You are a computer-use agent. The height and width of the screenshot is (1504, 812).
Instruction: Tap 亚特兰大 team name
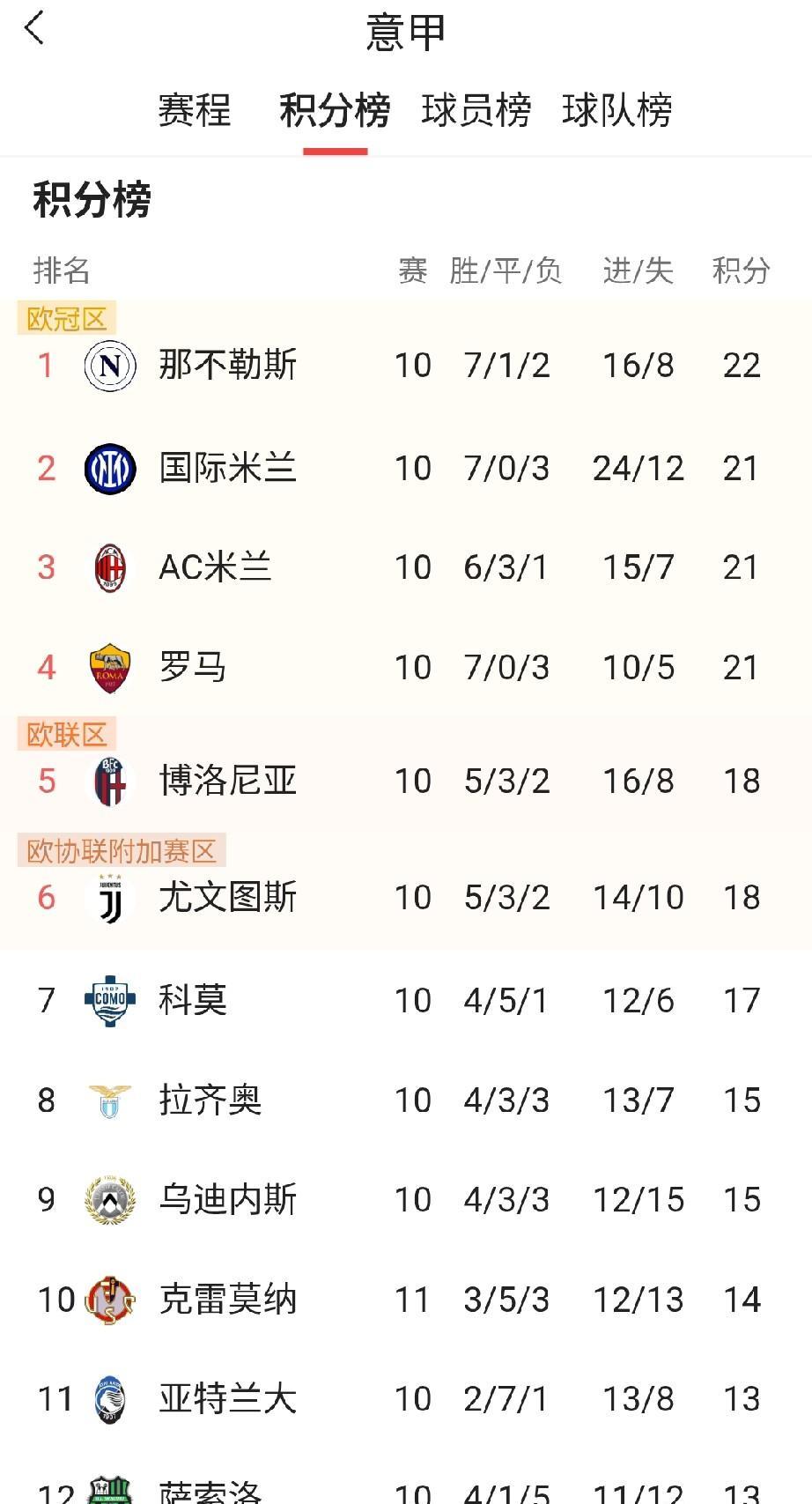pyautogui.click(x=227, y=1399)
